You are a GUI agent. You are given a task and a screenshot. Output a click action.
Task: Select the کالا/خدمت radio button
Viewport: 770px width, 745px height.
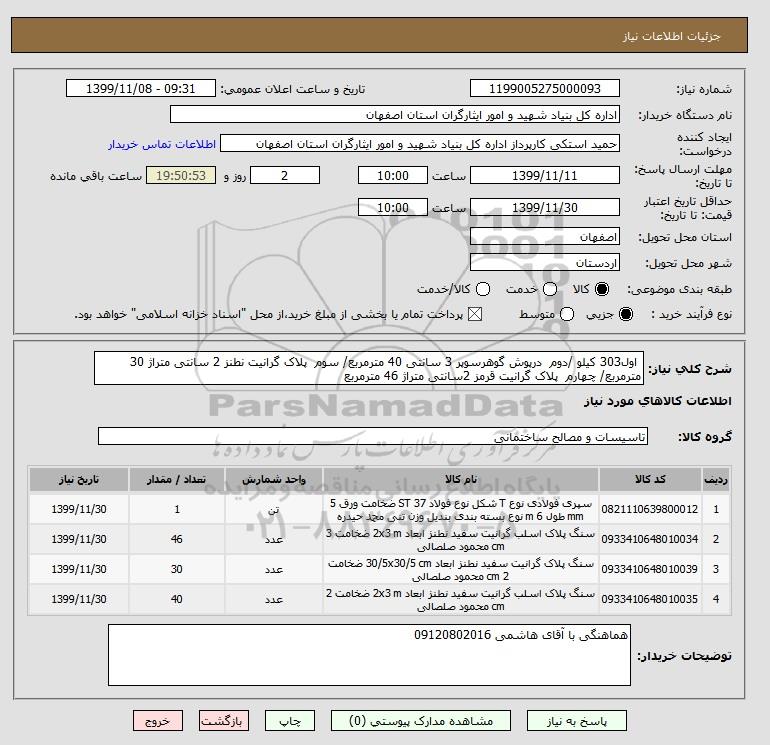(483, 289)
